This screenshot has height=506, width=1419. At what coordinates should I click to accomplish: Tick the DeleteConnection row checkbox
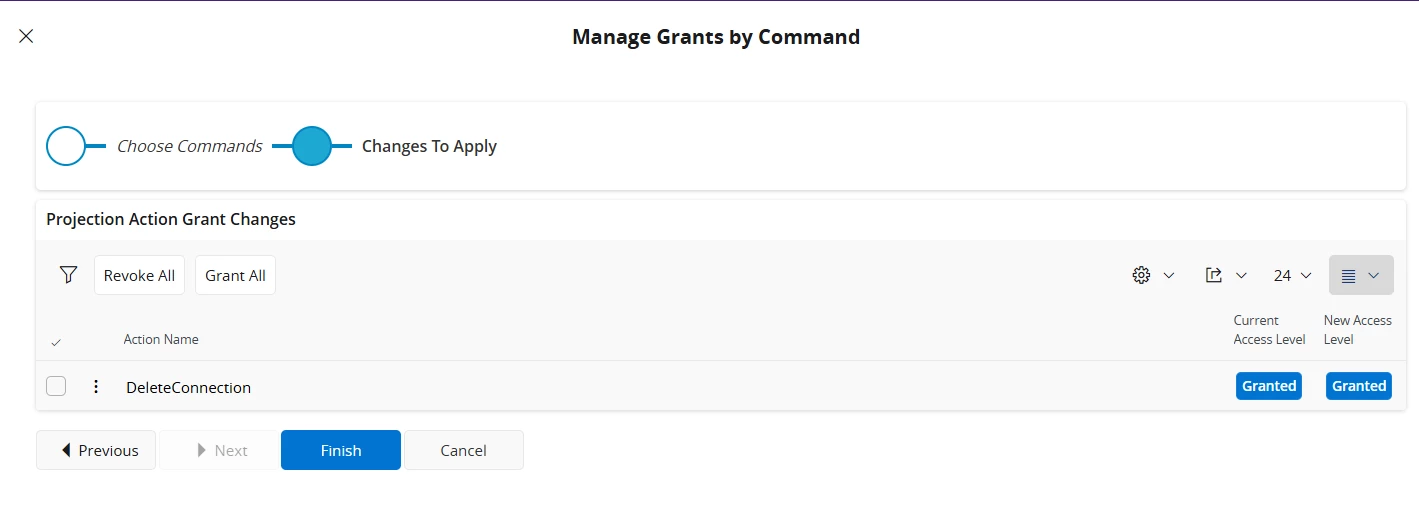[x=56, y=386]
